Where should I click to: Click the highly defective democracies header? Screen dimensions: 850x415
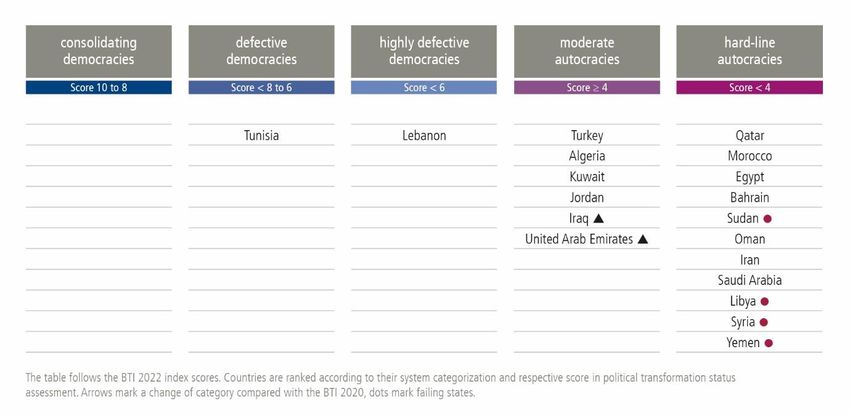[424, 51]
